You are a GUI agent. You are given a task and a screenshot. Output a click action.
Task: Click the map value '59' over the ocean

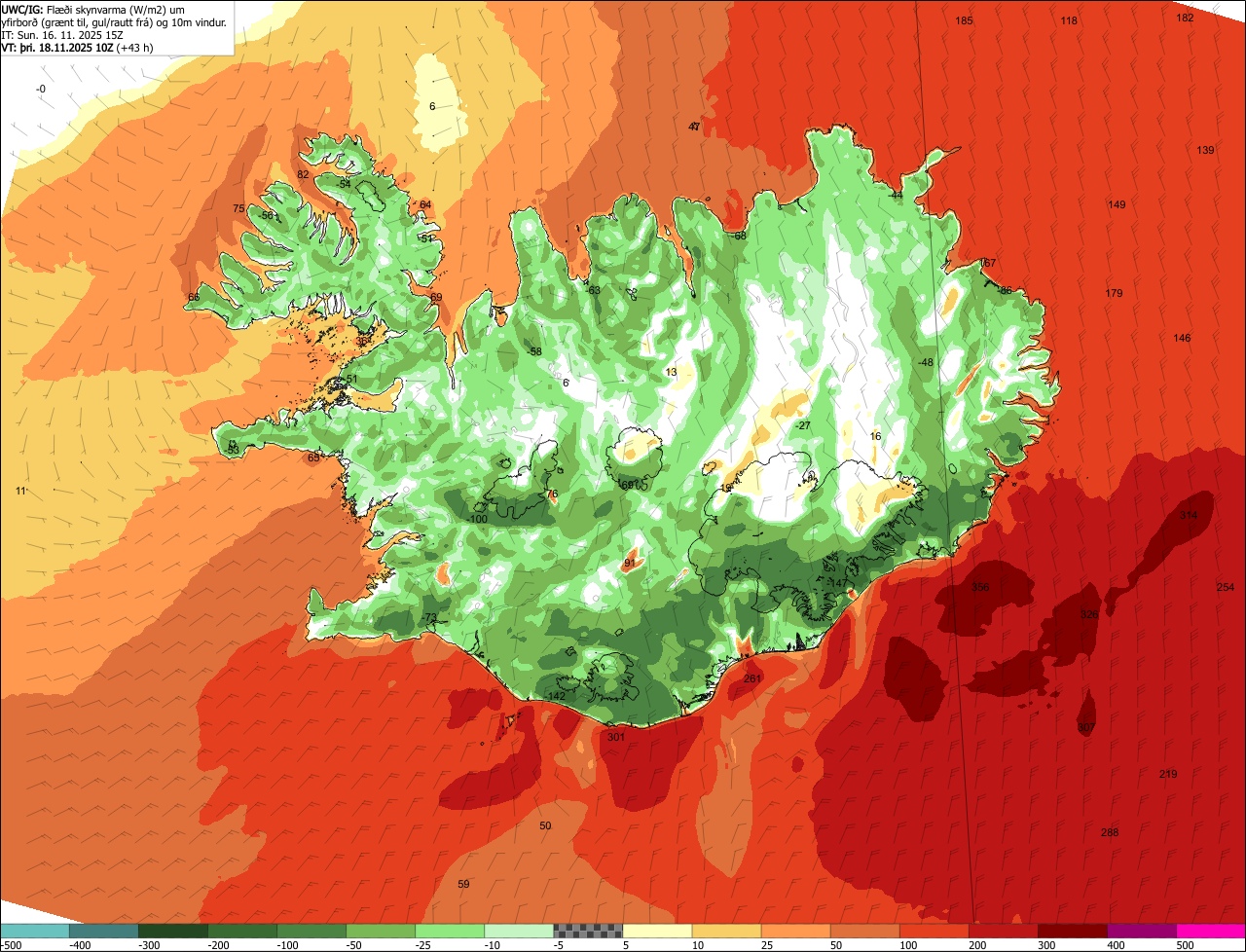click(x=463, y=884)
